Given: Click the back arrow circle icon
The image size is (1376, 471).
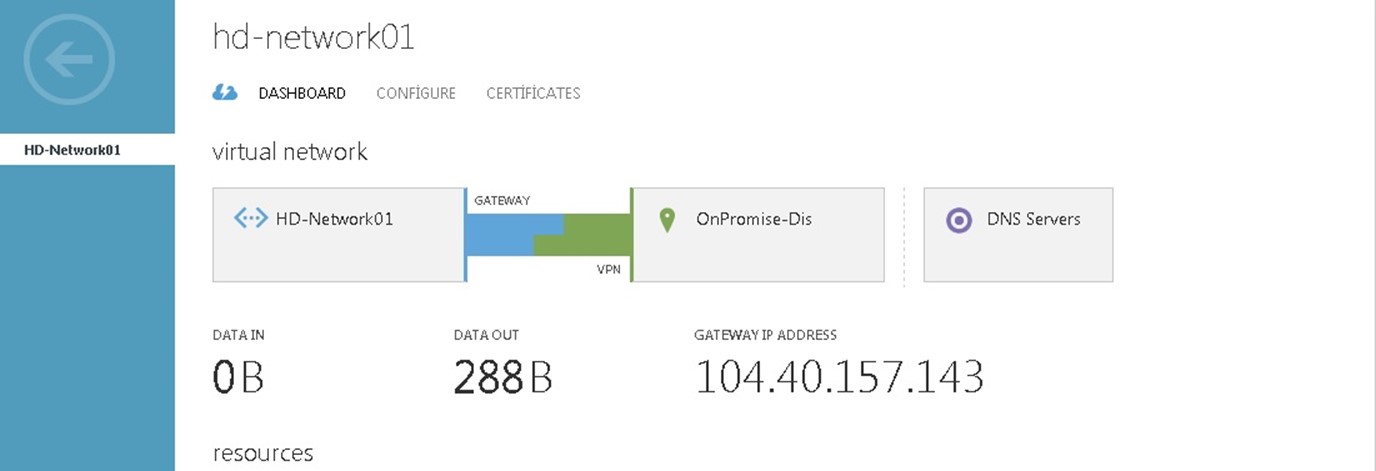Looking at the screenshot, I should click(70, 59).
